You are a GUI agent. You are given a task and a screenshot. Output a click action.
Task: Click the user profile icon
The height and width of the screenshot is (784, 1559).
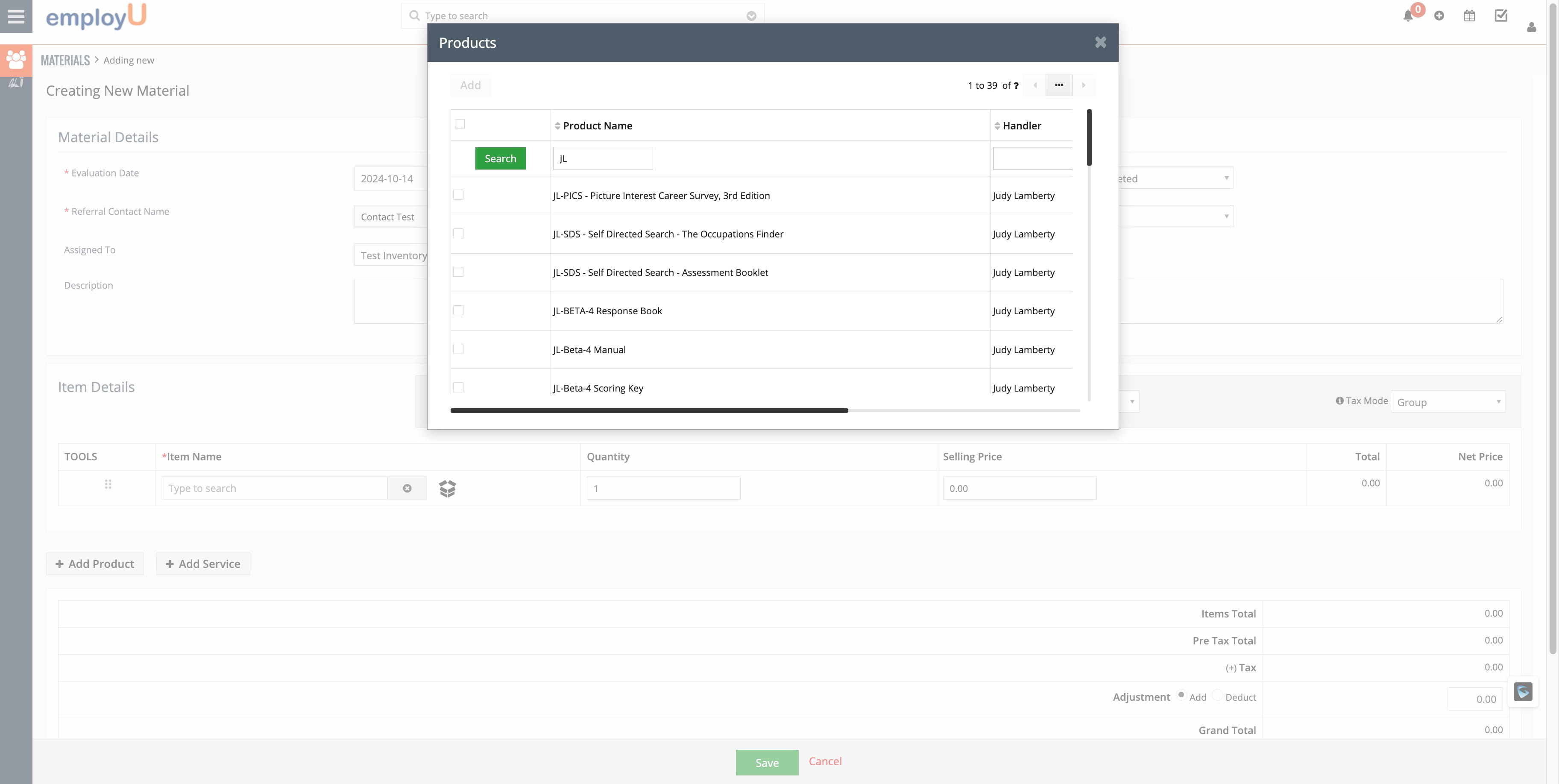coord(1531,27)
